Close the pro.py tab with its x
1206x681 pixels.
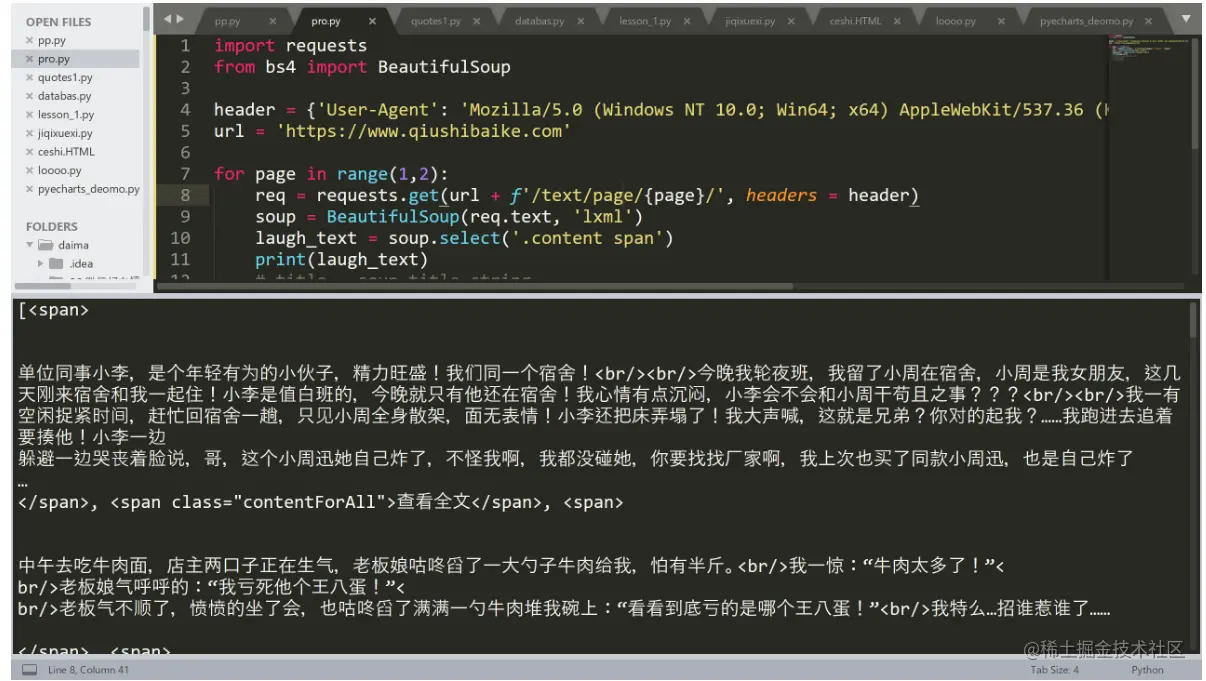[x=372, y=21]
